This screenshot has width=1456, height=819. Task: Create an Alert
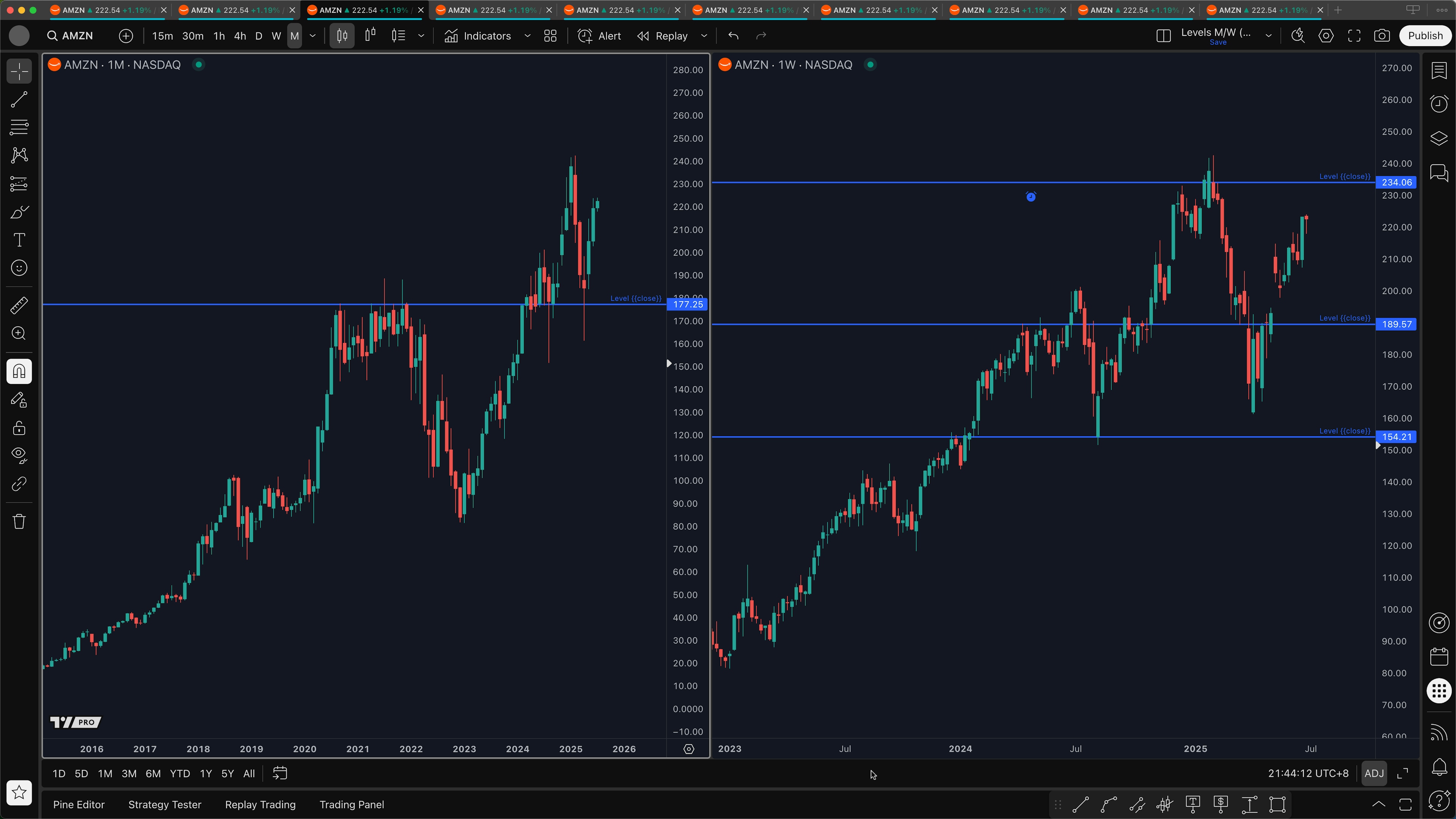pyautogui.click(x=600, y=36)
